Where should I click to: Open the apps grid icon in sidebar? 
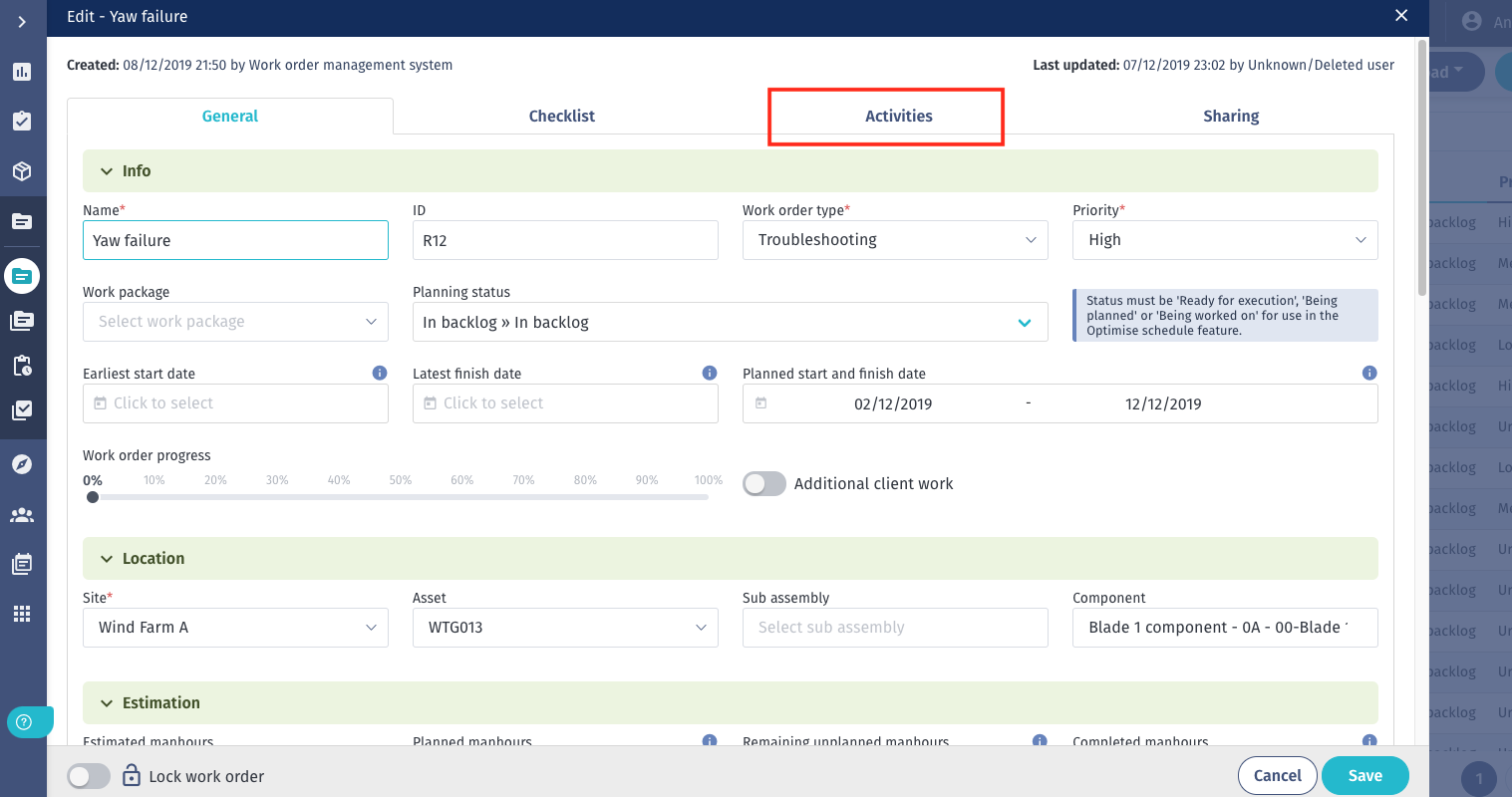click(22, 613)
